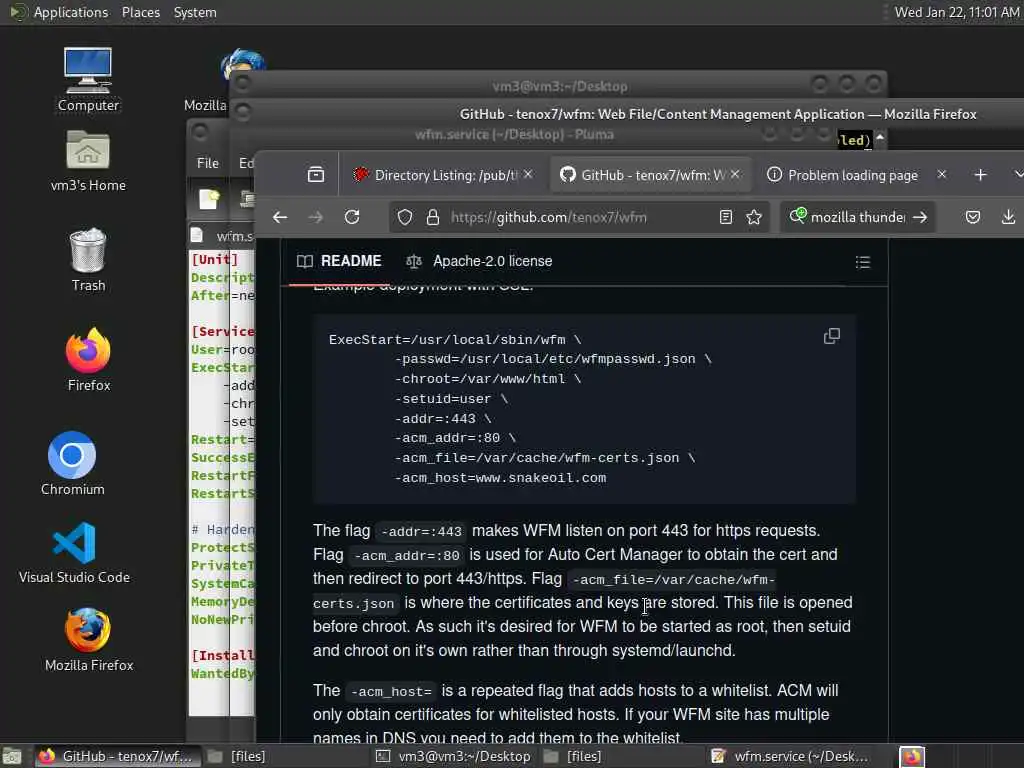Click the -chroot=/var/www/html code line
1024x768 pixels.
click(487, 379)
